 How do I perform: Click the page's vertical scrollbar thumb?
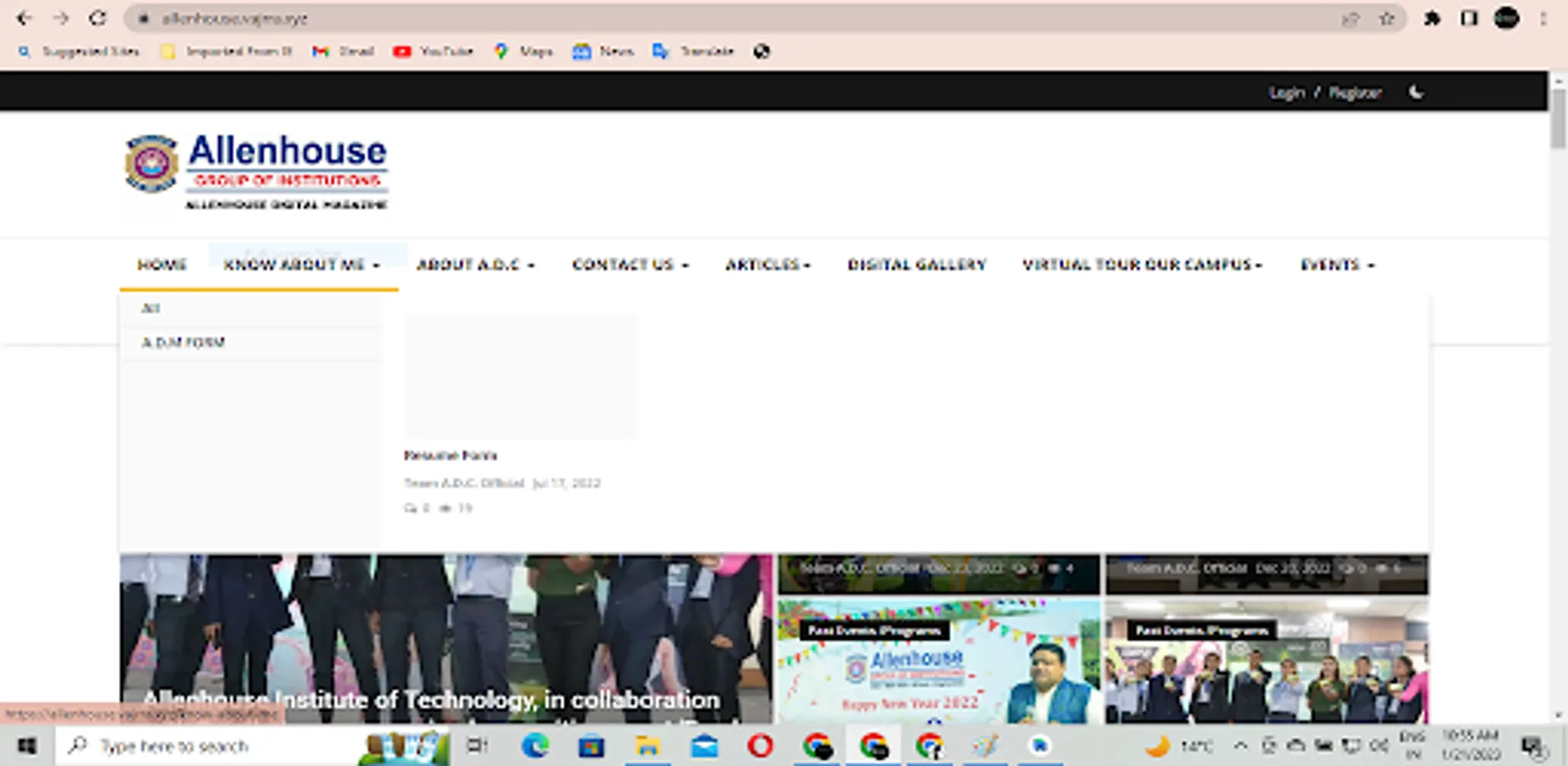(1558, 117)
